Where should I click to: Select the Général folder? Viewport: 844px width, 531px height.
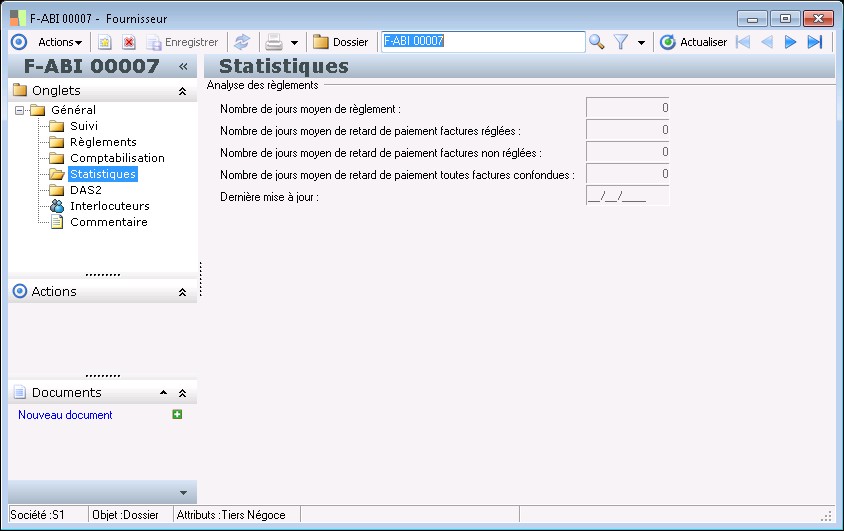tap(73, 110)
